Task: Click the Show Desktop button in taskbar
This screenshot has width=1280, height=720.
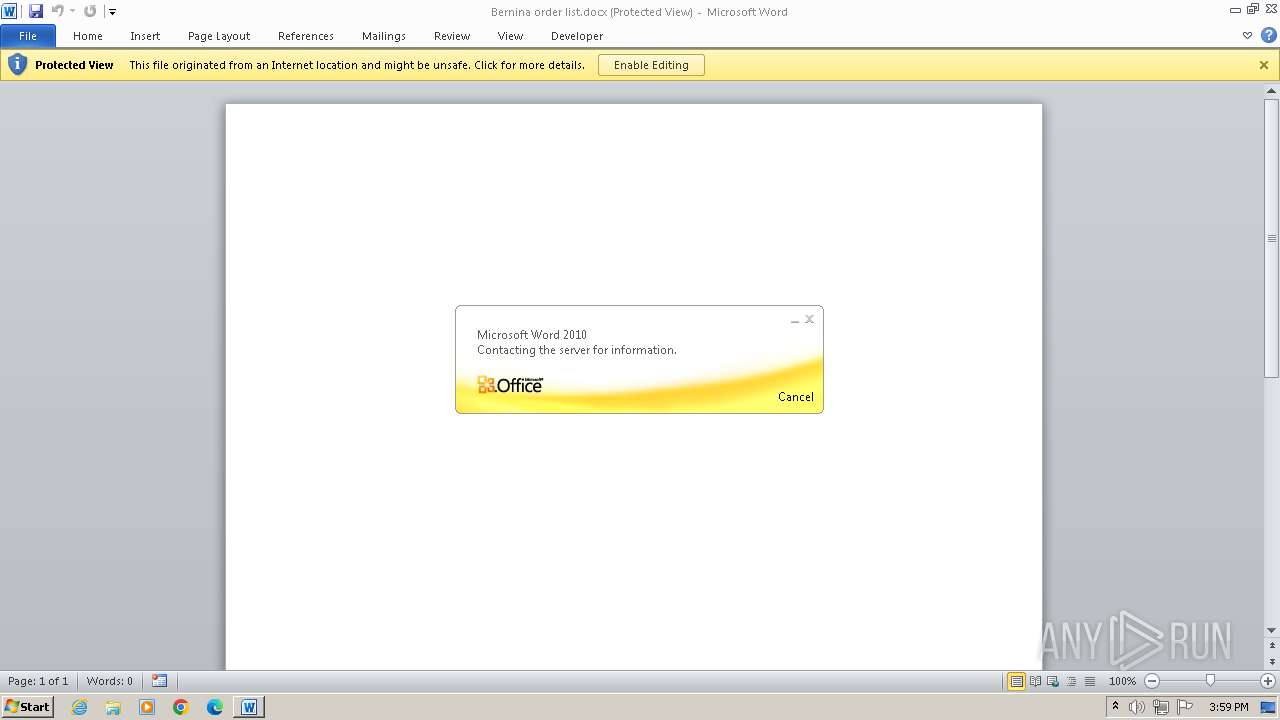Action: [x=1269, y=707]
